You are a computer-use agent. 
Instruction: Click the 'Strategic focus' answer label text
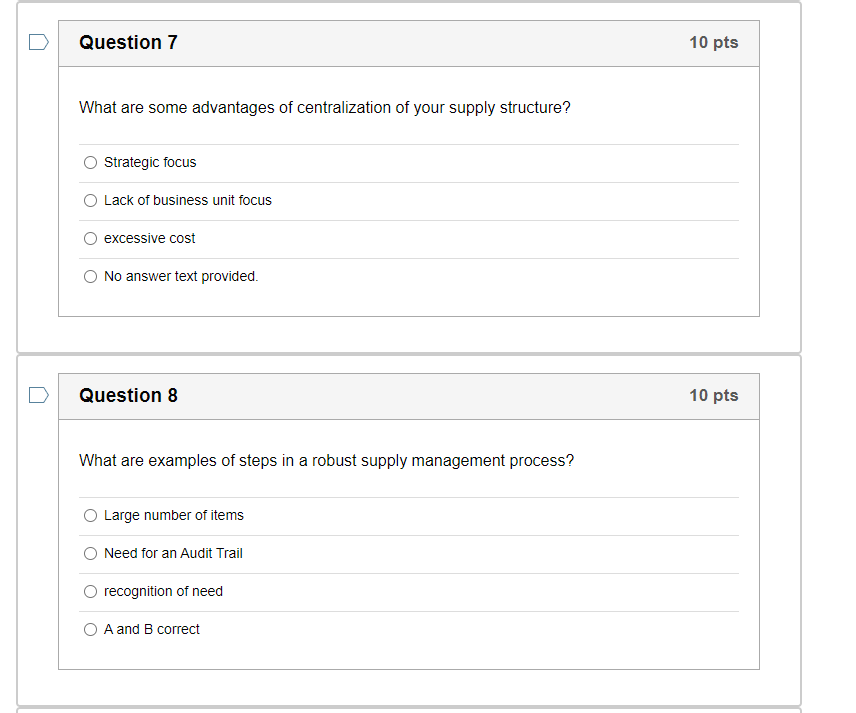pos(150,162)
